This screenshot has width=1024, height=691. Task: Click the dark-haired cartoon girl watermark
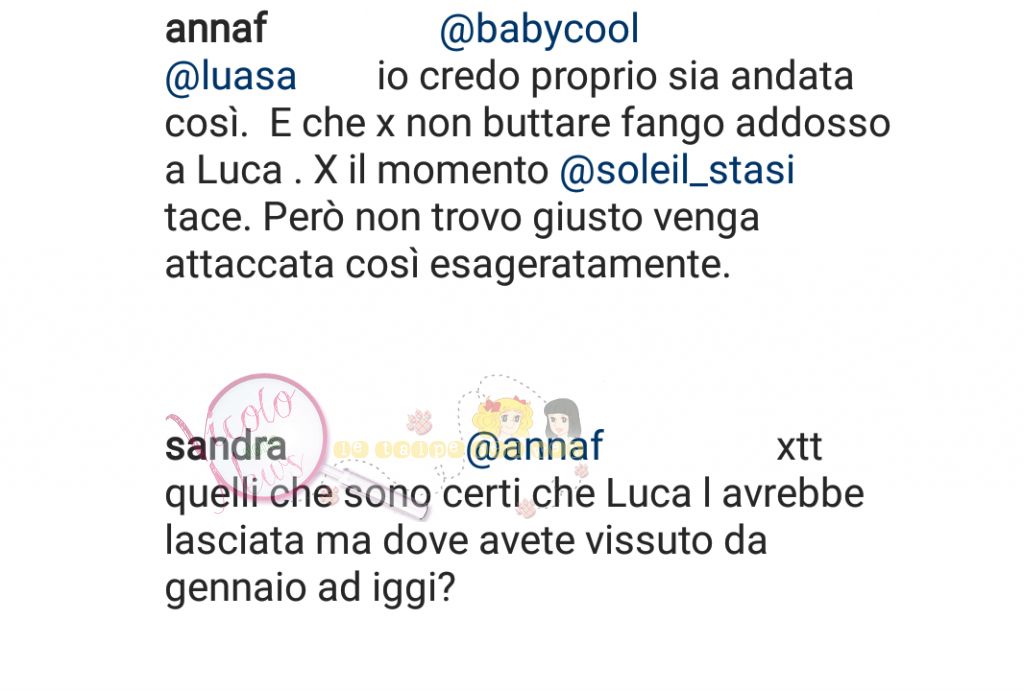pos(562,419)
